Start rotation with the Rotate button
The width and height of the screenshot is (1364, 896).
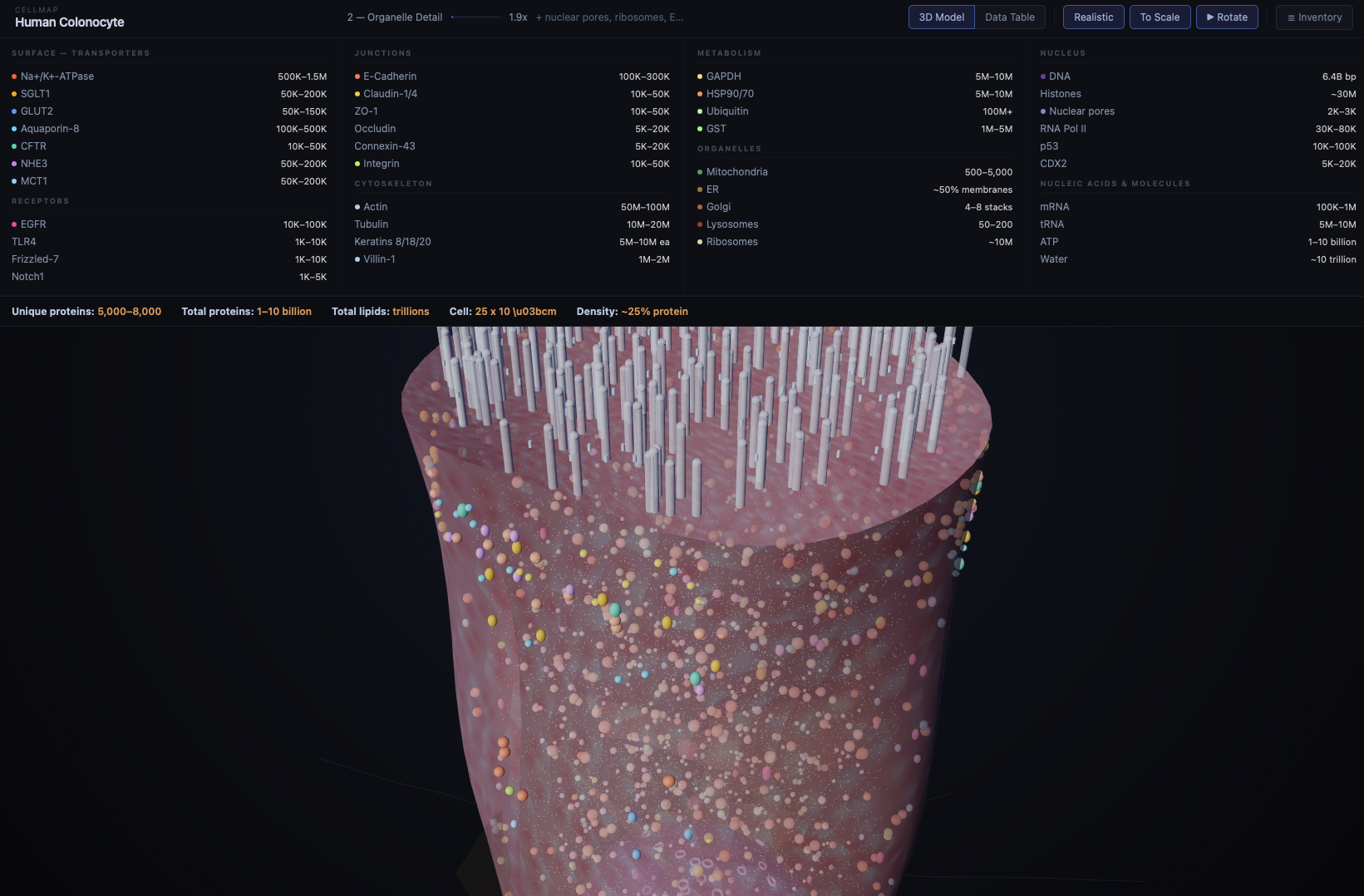1227,17
